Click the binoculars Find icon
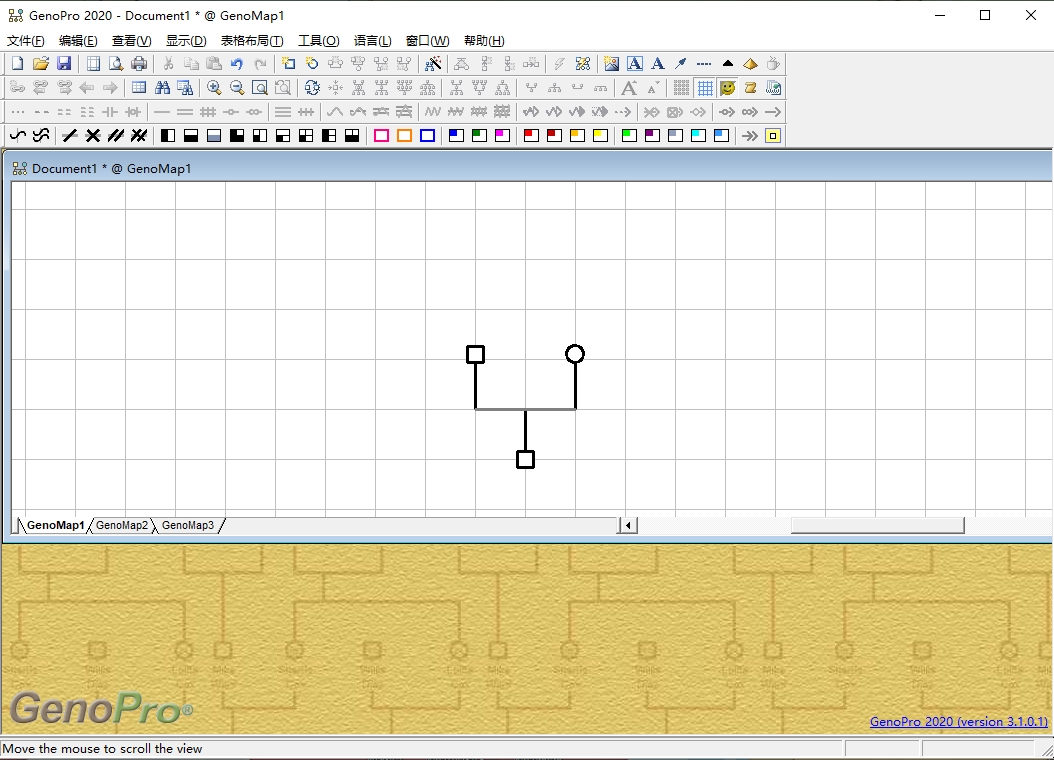This screenshot has height=760, width=1054. coord(162,88)
